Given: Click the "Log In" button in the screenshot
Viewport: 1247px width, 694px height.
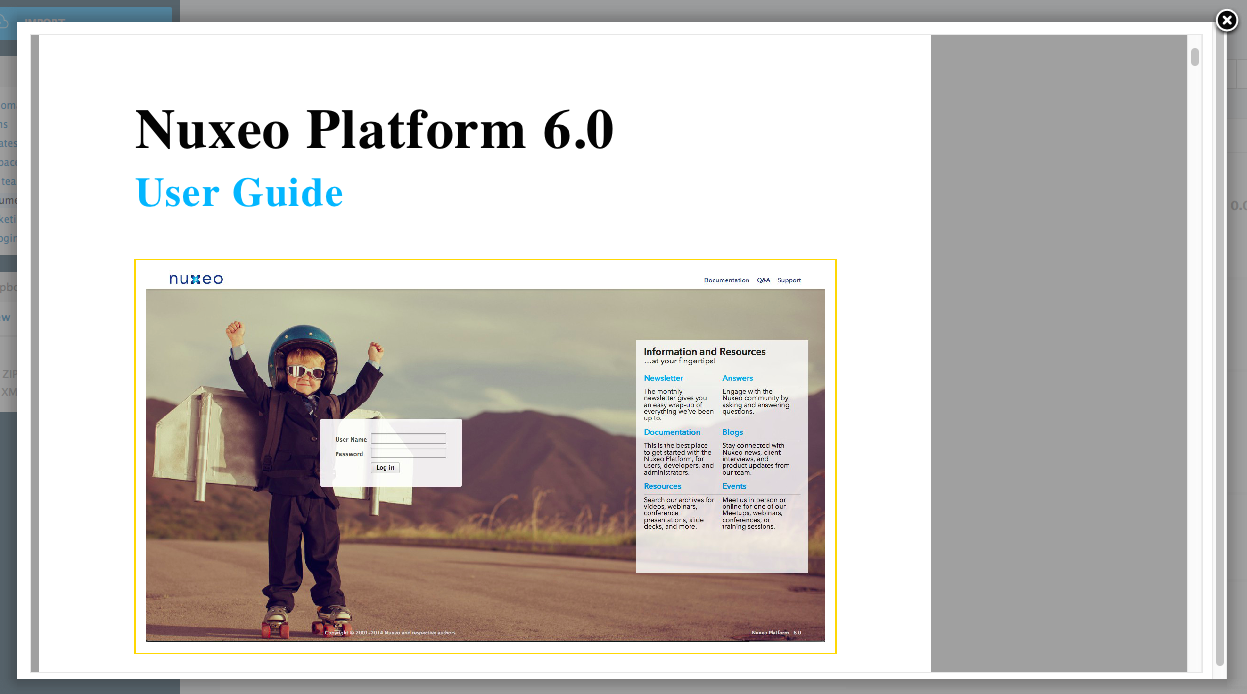Looking at the screenshot, I should click(x=385, y=467).
